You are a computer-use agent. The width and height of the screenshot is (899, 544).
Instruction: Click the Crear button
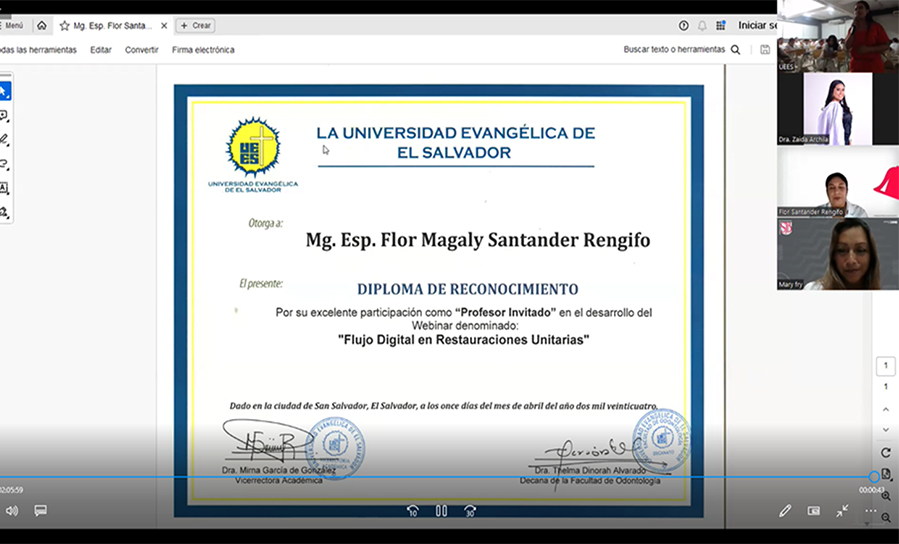pyautogui.click(x=196, y=25)
